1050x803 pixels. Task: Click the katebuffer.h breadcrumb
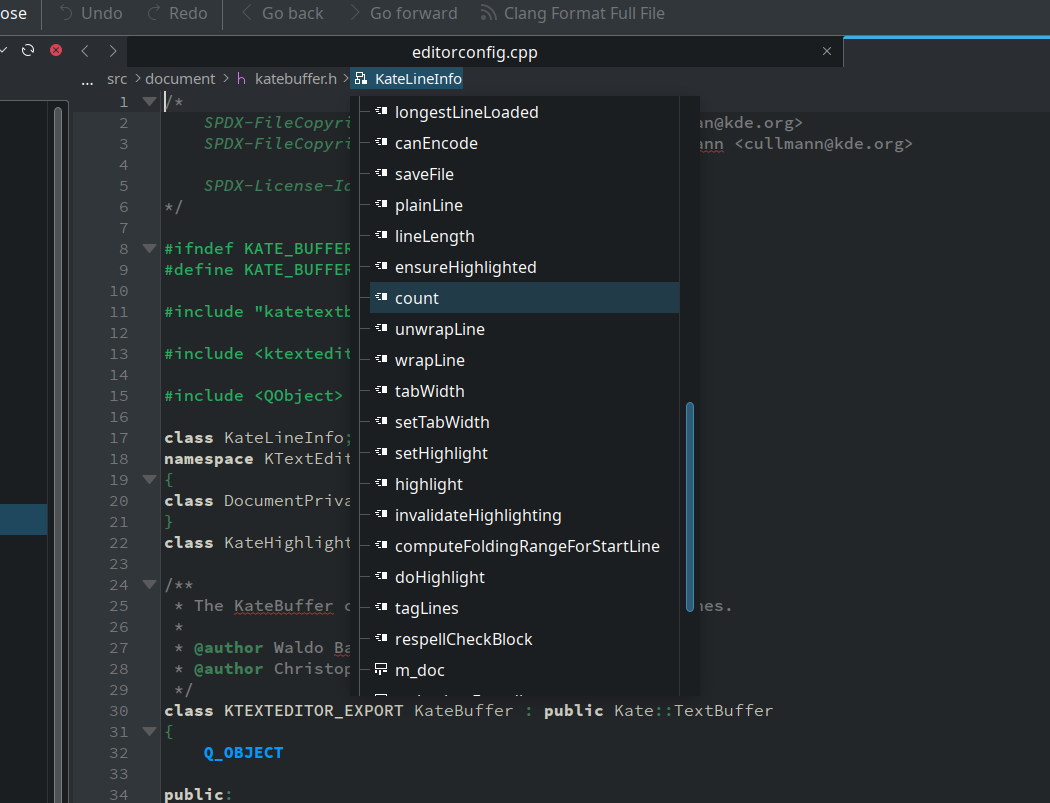287,79
